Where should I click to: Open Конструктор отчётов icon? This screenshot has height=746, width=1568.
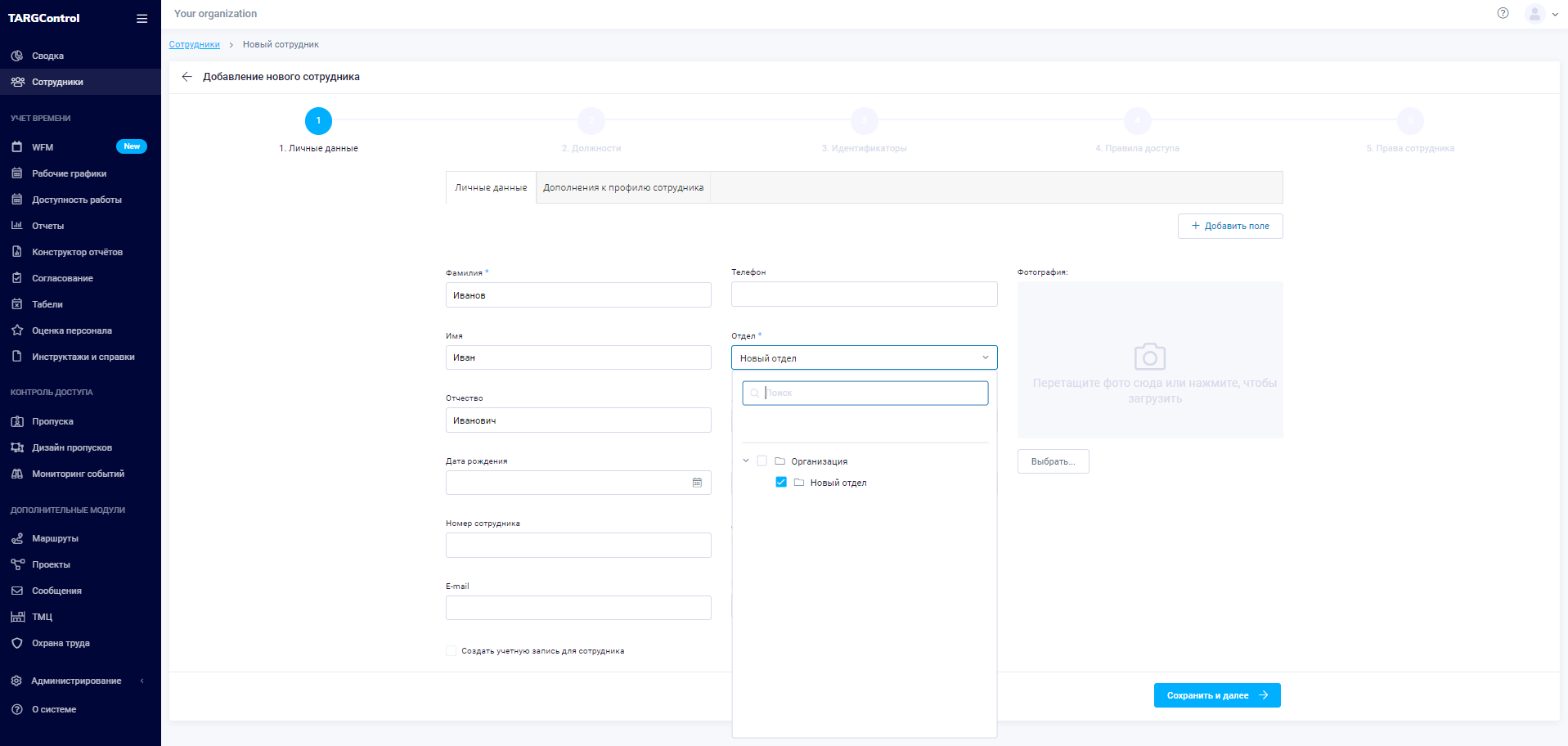pyautogui.click(x=17, y=252)
